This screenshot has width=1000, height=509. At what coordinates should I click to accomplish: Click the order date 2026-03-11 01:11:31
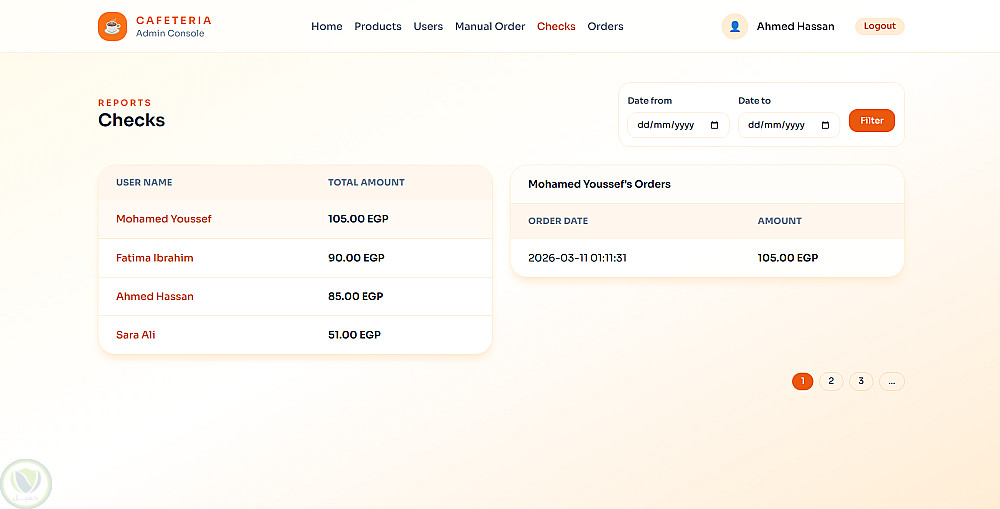(x=577, y=258)
